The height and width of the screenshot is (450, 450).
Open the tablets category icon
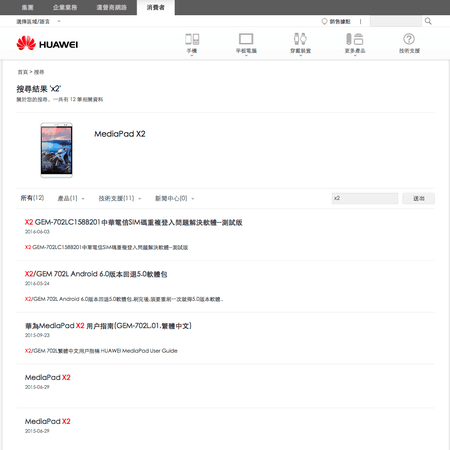[246, 39]
